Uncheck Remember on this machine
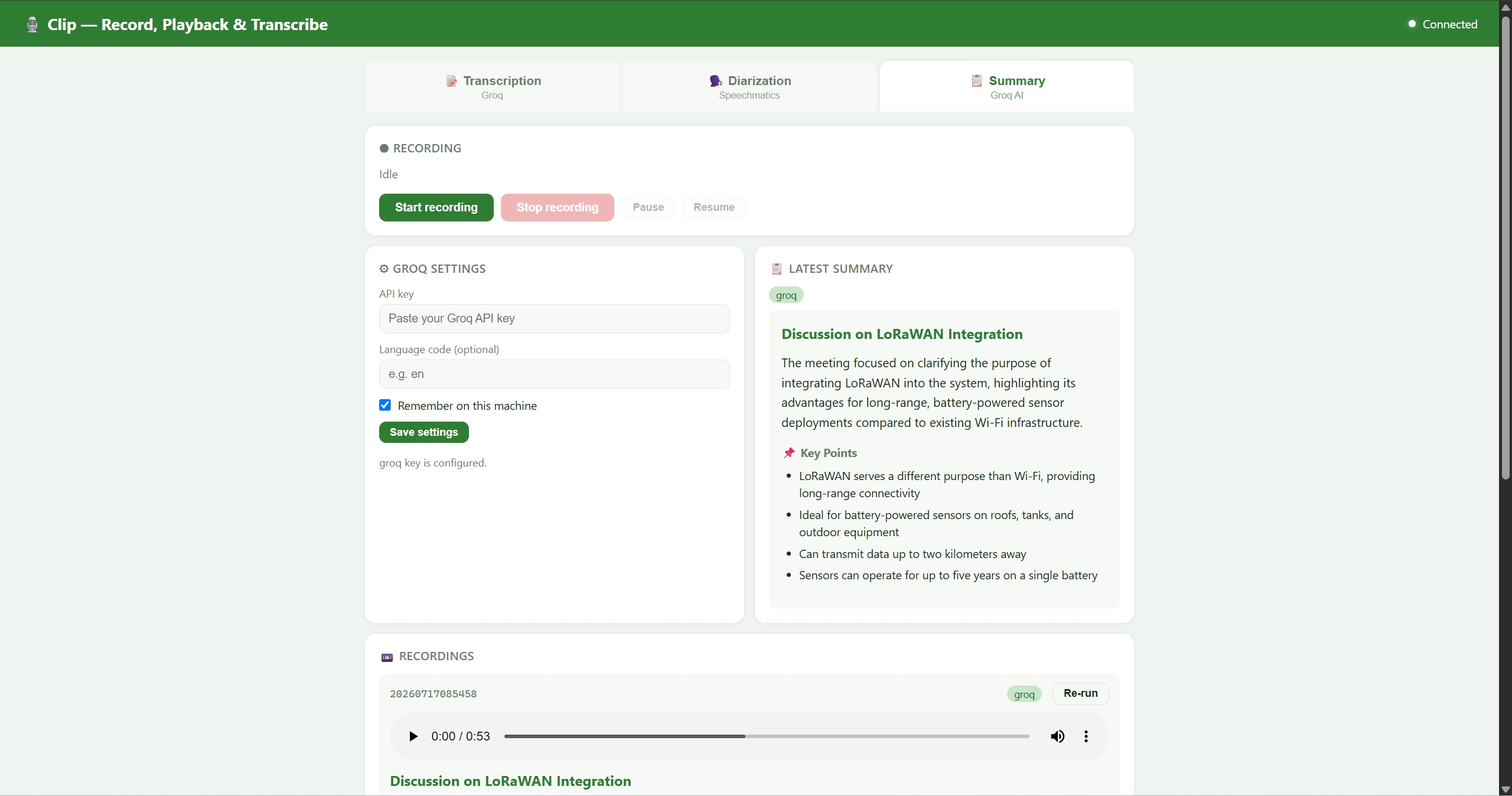Viewport: 1512px width, 796px height. tap(385, 405)
